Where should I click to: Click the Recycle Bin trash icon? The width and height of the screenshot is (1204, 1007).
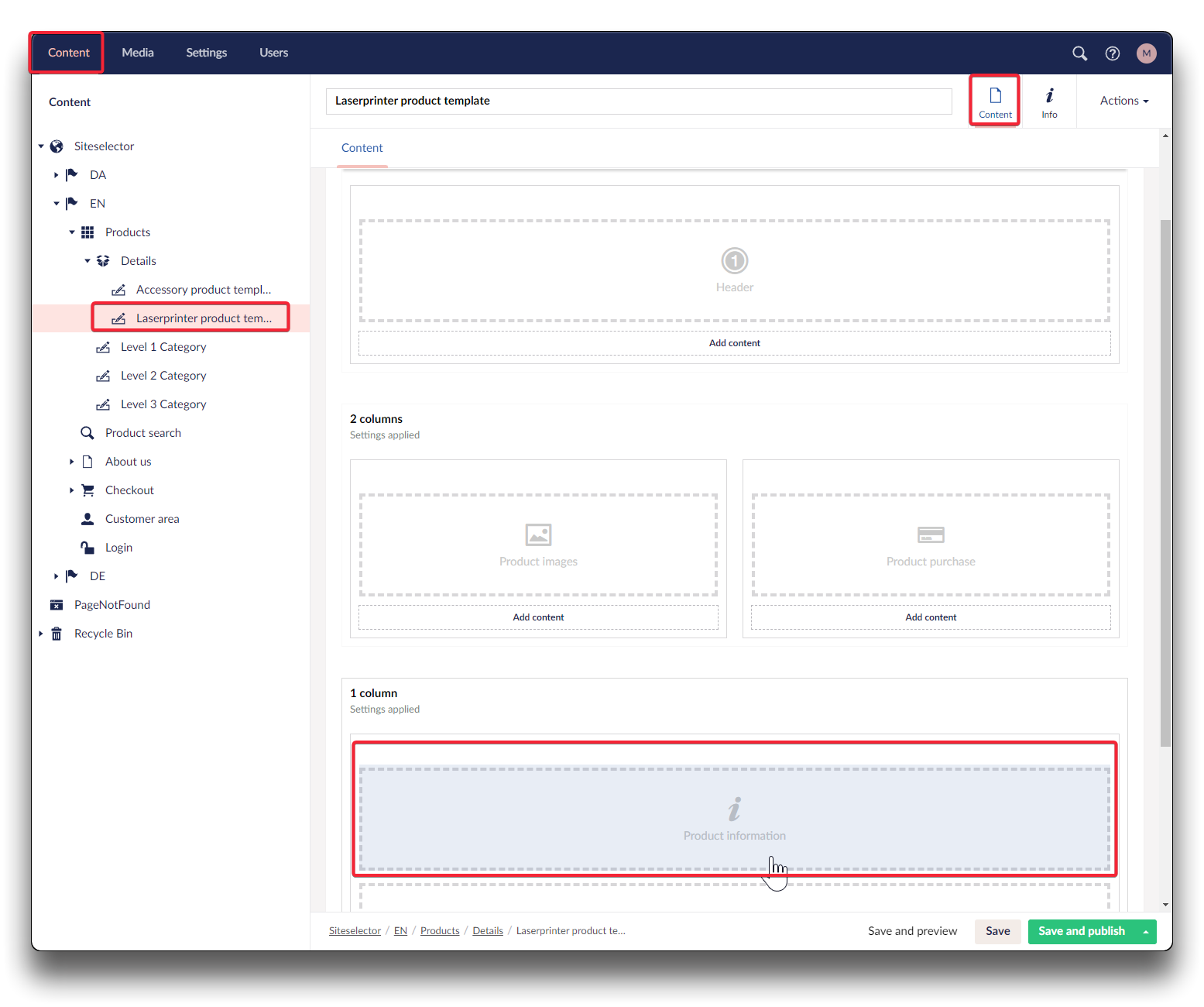pos(57,634)
